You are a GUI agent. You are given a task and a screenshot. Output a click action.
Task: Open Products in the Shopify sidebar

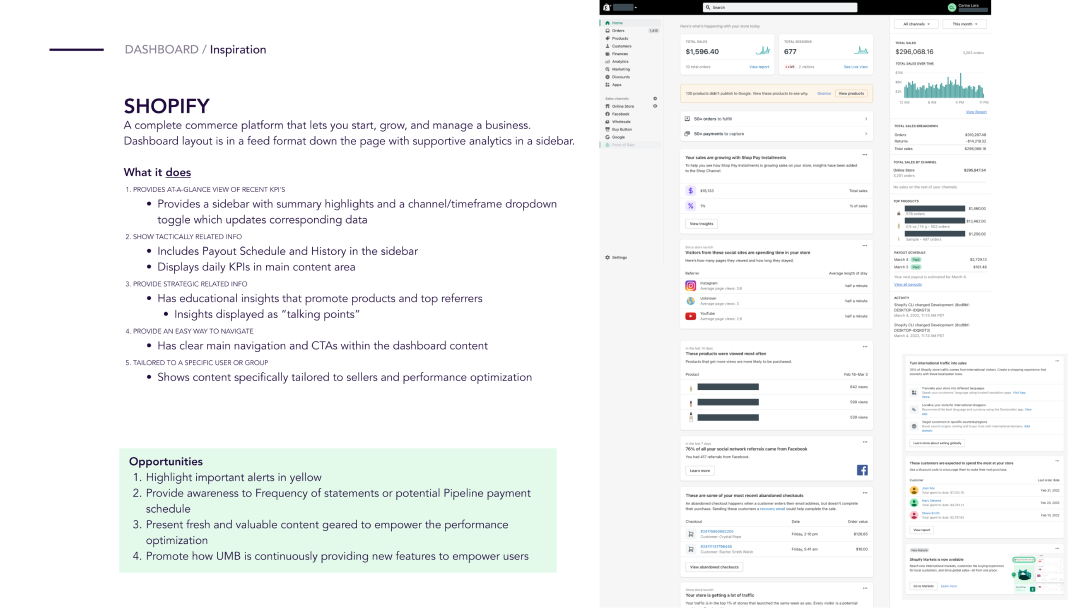point(620,38)
